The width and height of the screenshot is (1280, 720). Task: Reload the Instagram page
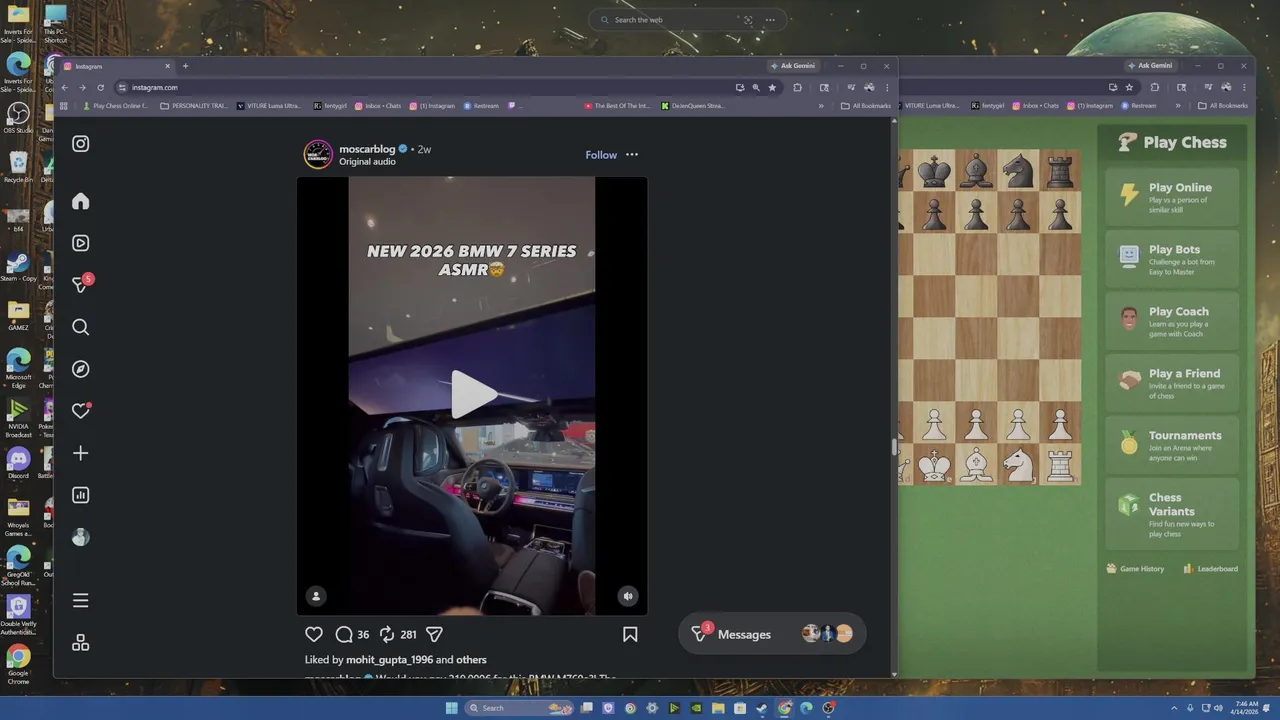coord(100,87)
